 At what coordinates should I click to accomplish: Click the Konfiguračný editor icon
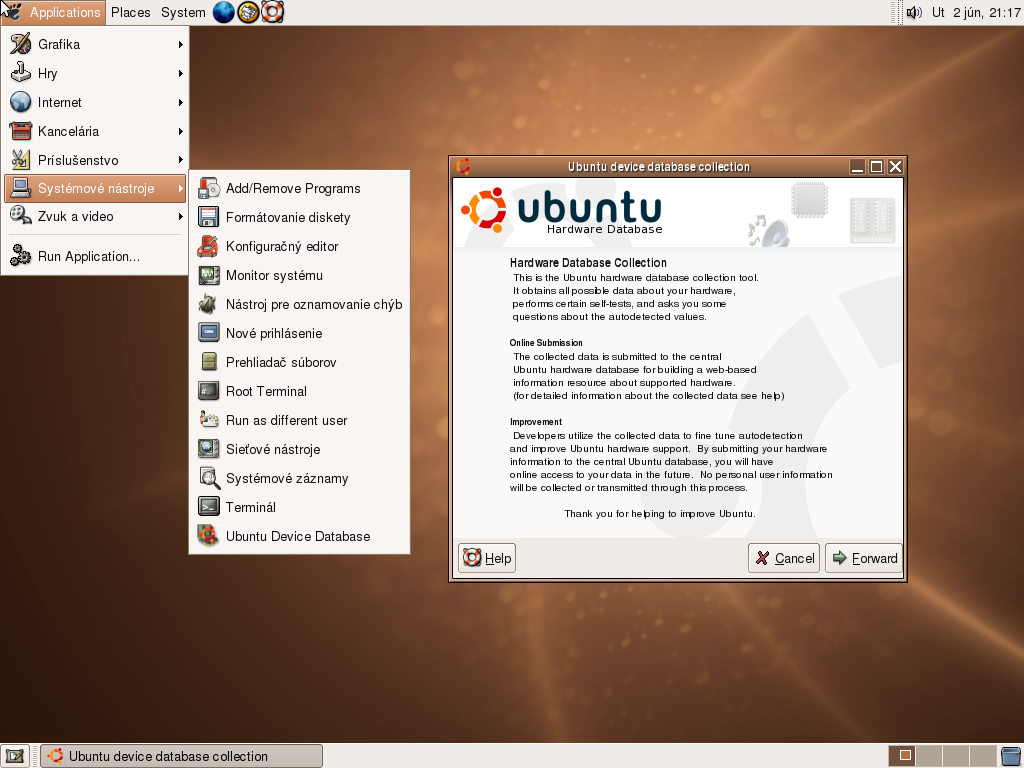coord(209,246)
